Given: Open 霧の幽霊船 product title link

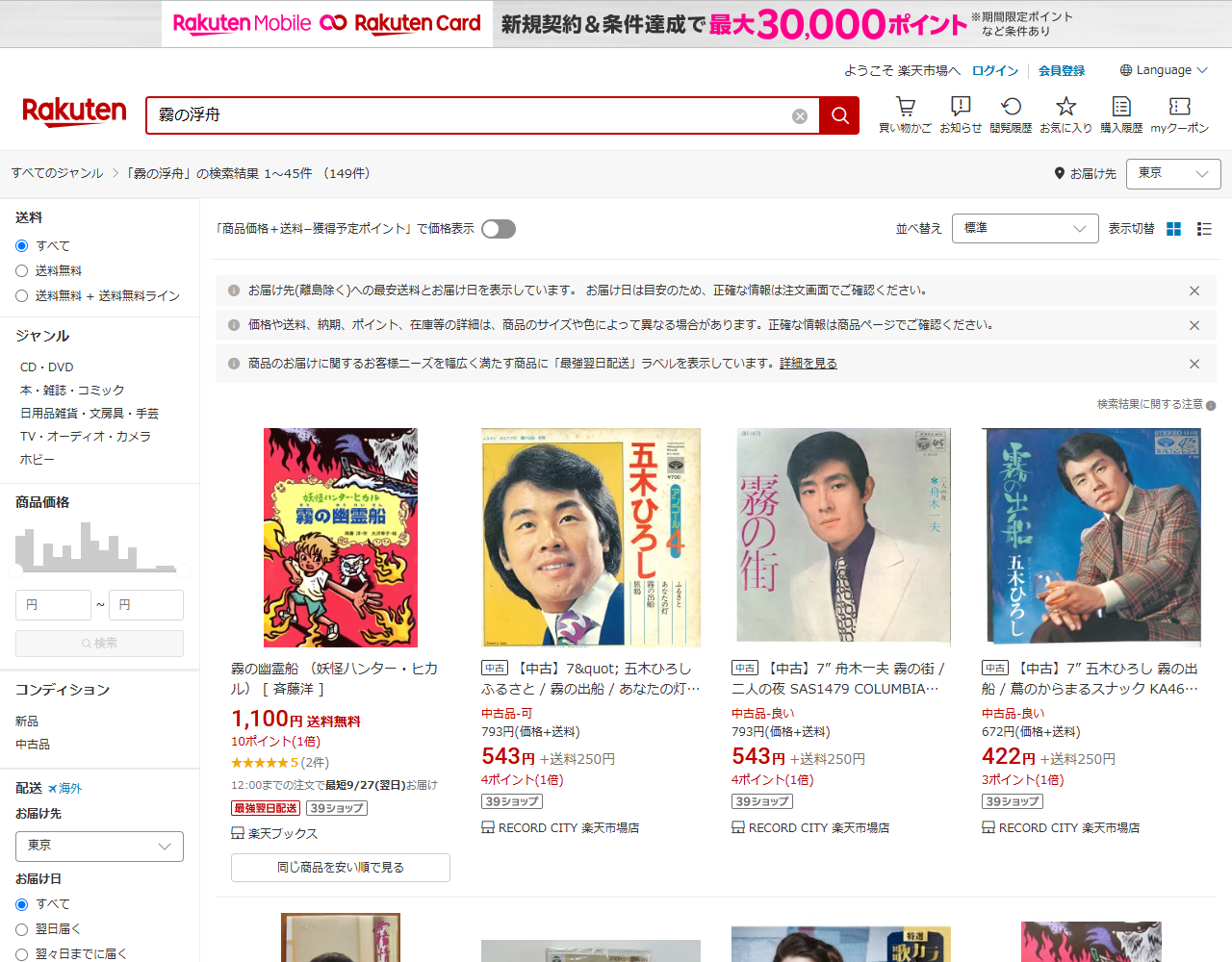Looking at the screenshot, I should (334, 678).
